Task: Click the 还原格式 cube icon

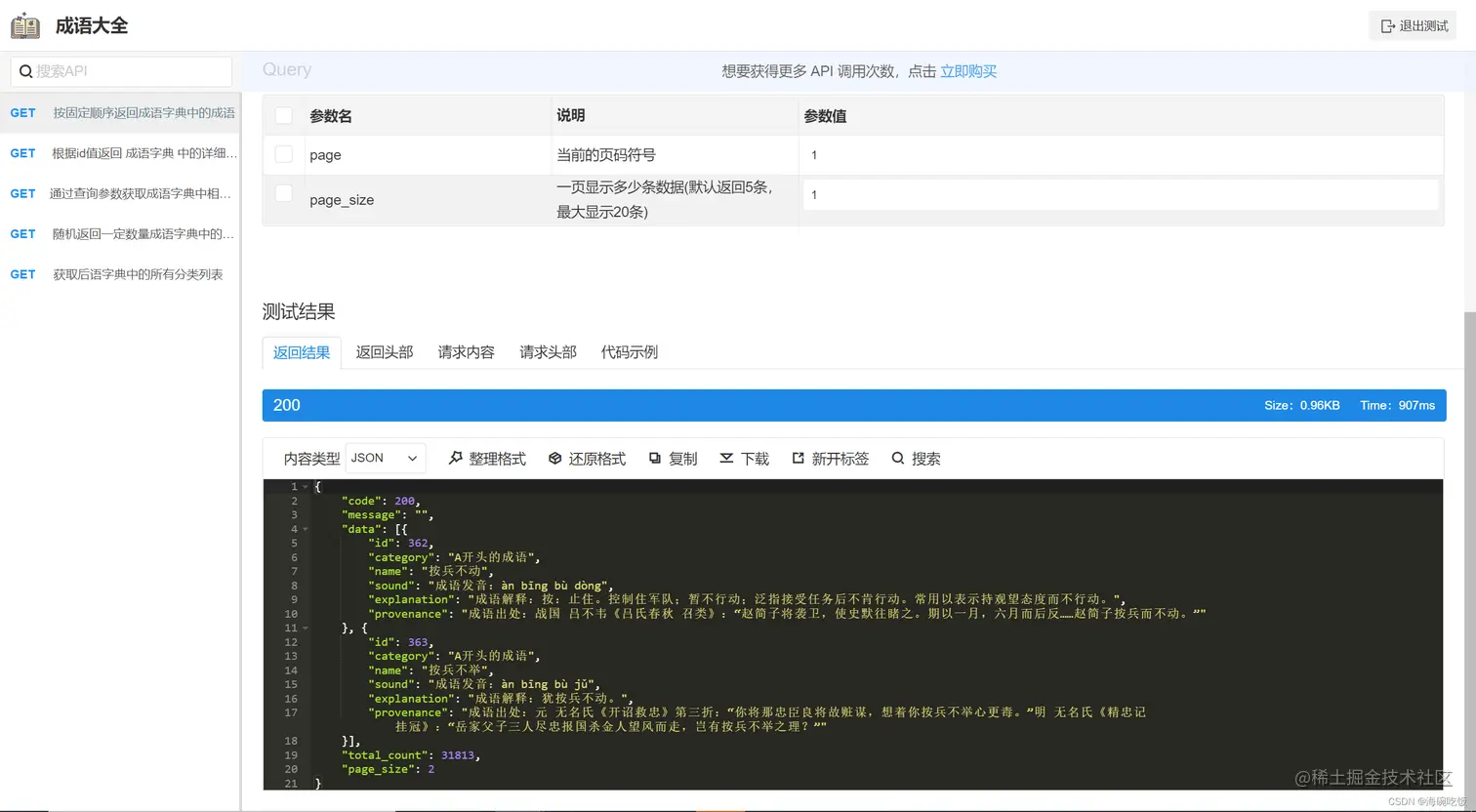Action: click(x=554, y=458)
